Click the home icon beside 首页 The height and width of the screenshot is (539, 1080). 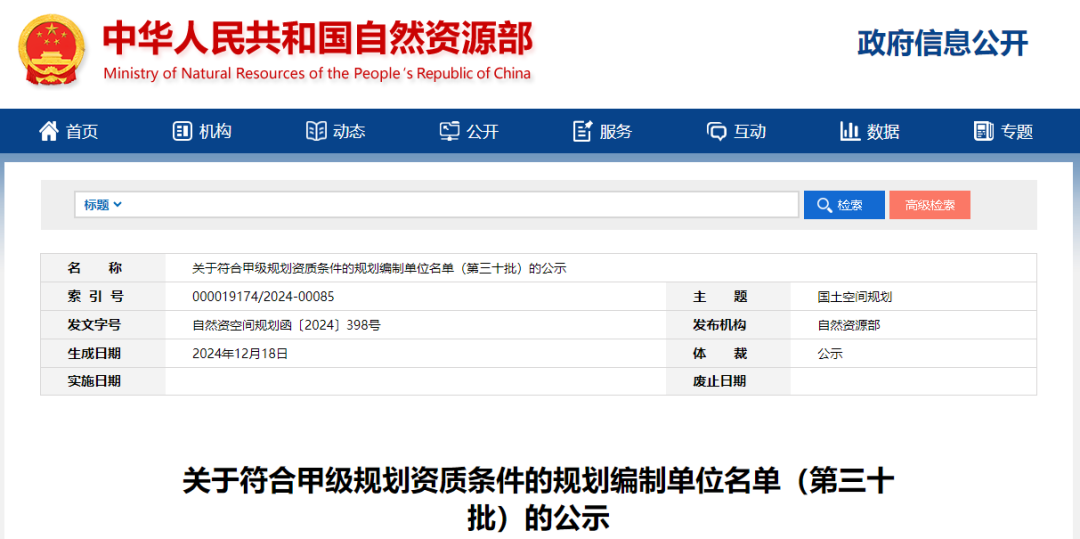[48, 131]
